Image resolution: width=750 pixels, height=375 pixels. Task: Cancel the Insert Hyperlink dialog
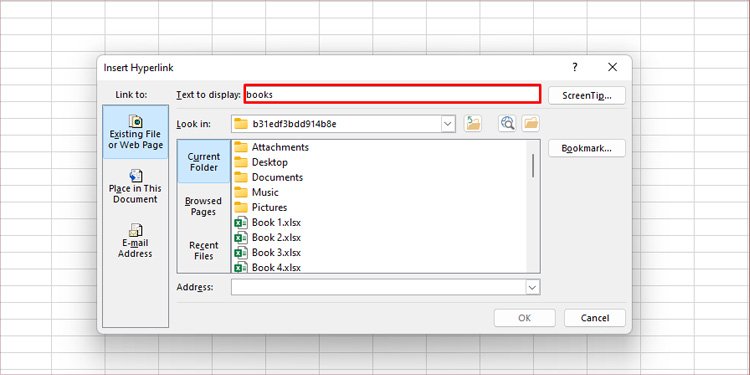click(x=595, y=318)
